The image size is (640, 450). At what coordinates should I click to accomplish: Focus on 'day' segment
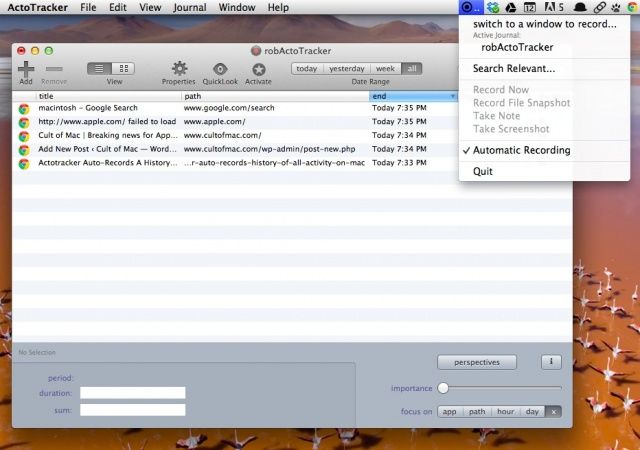pos(532,412)
